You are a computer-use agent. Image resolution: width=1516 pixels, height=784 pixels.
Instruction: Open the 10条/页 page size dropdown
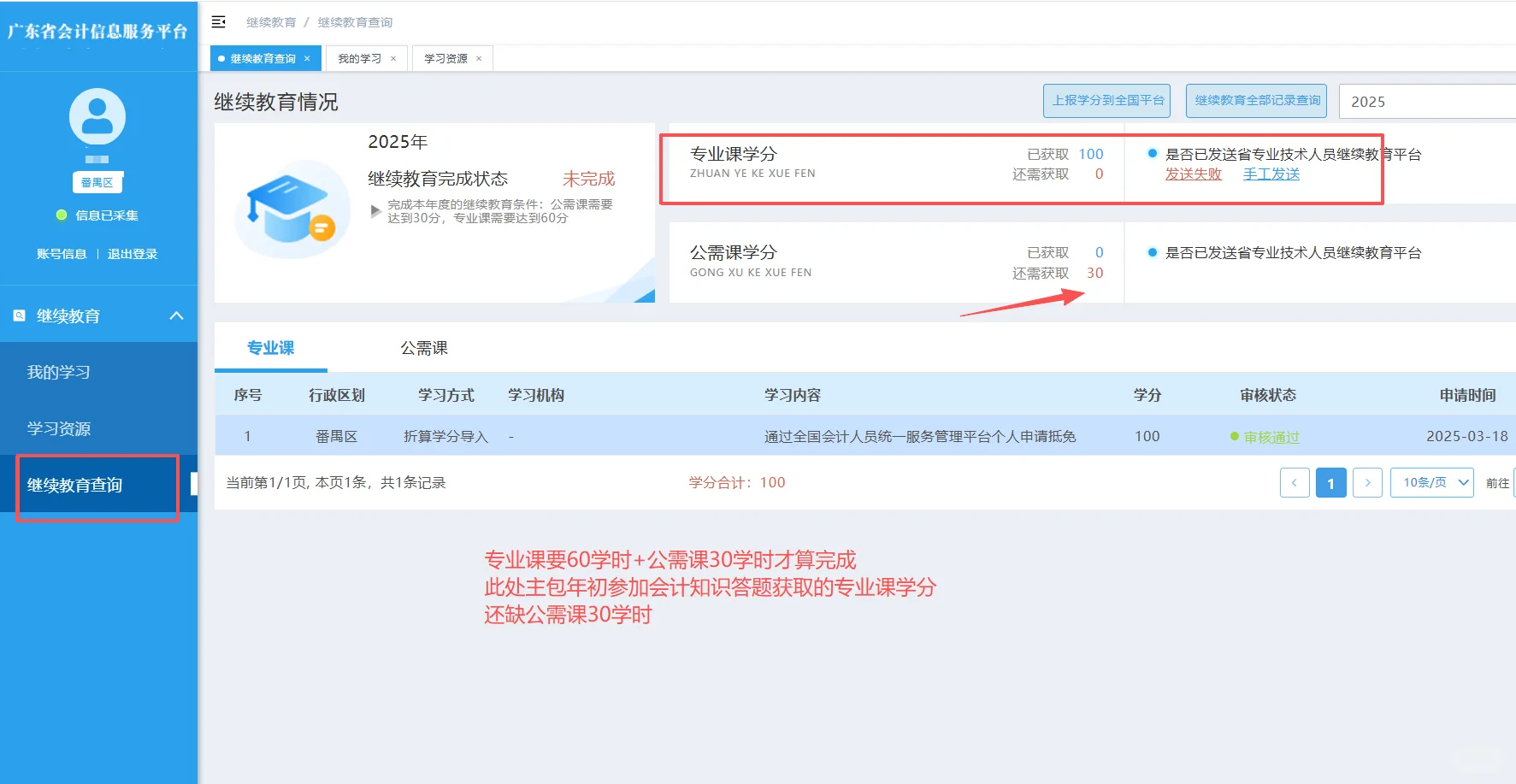click(1432, 482)
